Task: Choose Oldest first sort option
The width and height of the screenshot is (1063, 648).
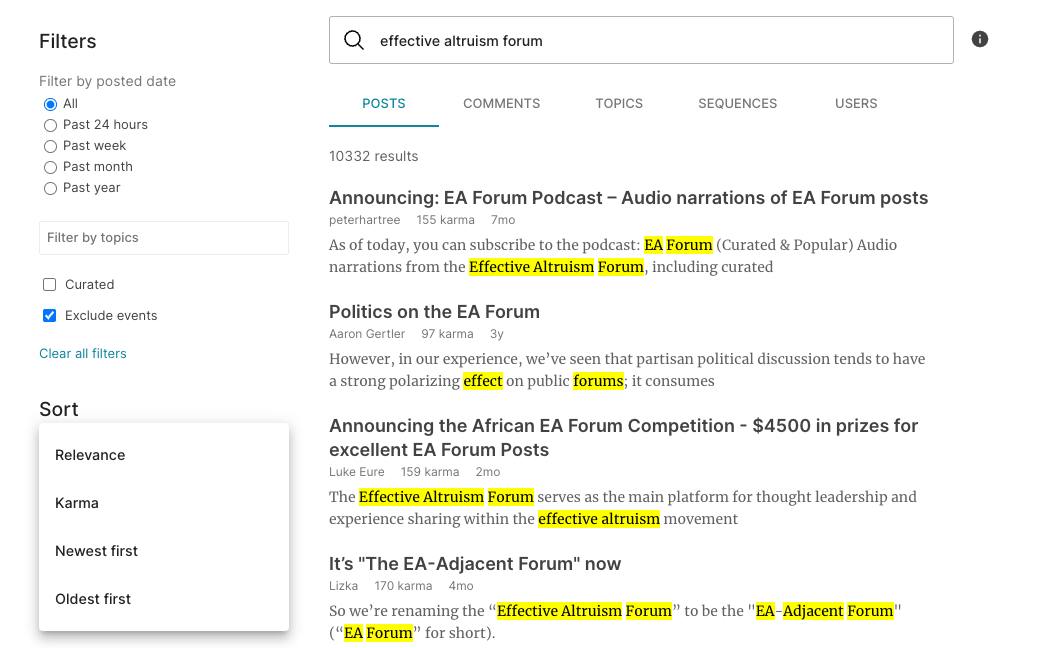Action: pyautogui.click(x=164, y=599)
